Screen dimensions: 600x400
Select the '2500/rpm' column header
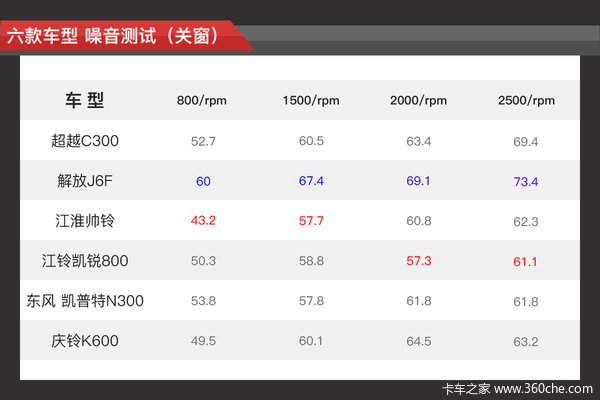527,101
